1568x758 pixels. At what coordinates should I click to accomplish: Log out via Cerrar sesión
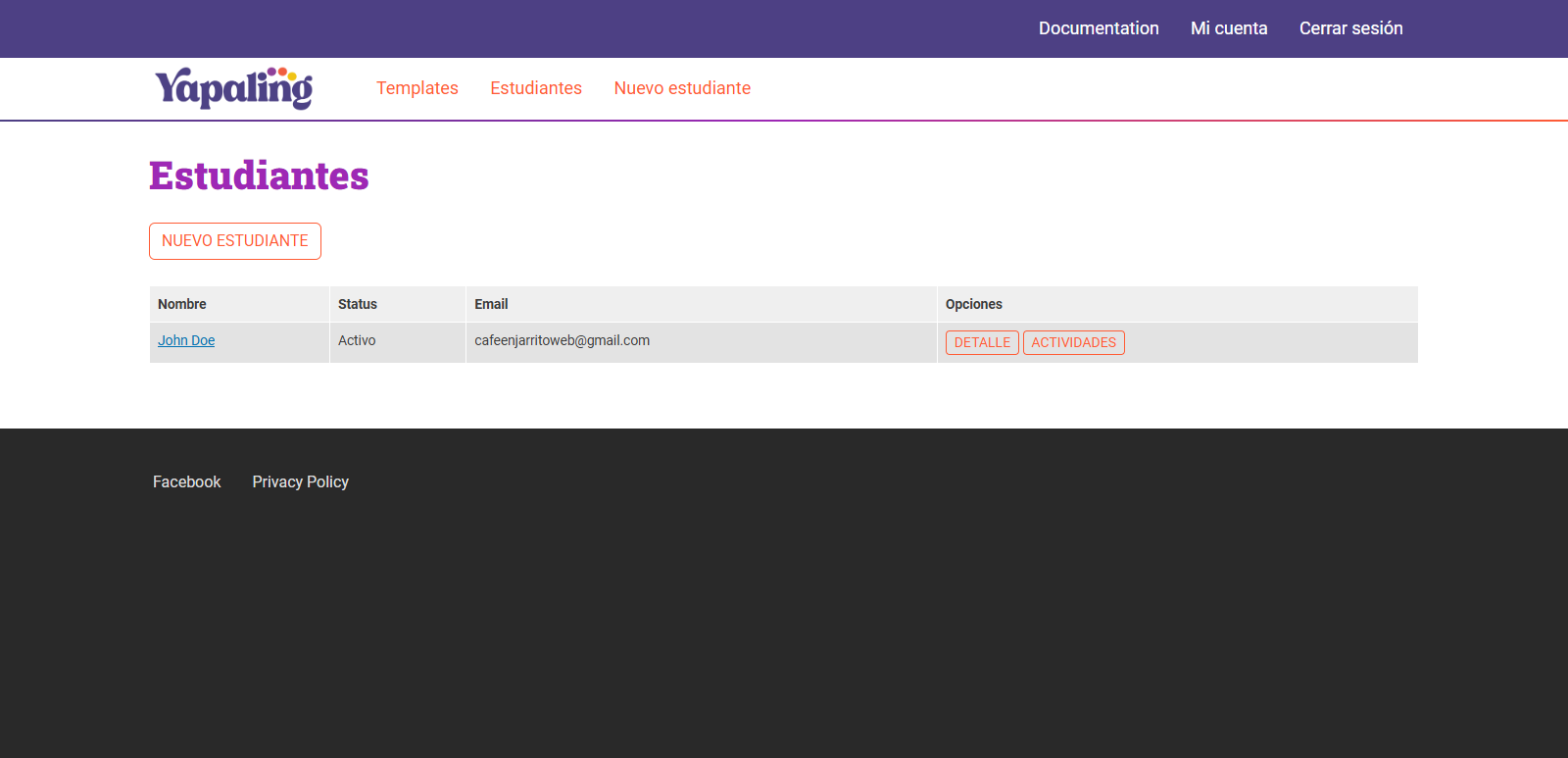(x=1350, y=28)
